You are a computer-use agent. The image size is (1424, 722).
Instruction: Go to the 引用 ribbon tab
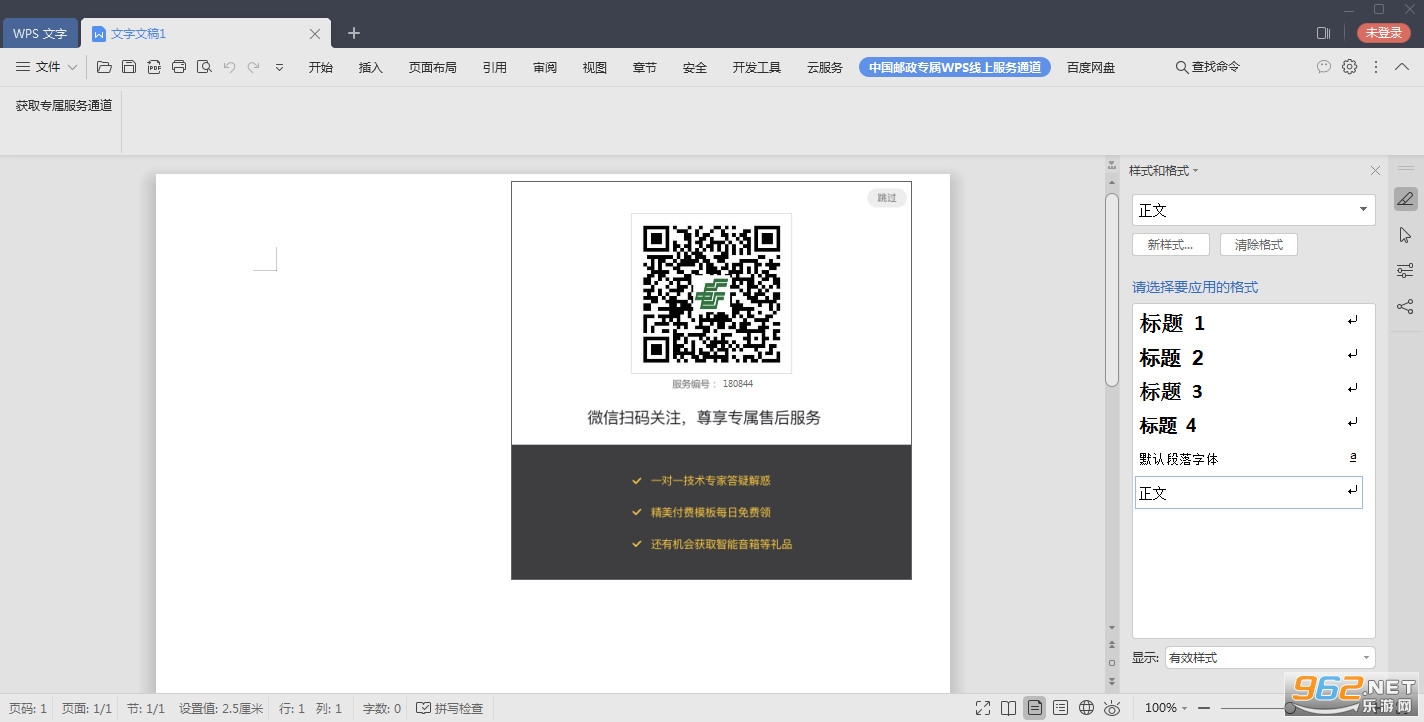pyautogui.click(x=495, y=67)
